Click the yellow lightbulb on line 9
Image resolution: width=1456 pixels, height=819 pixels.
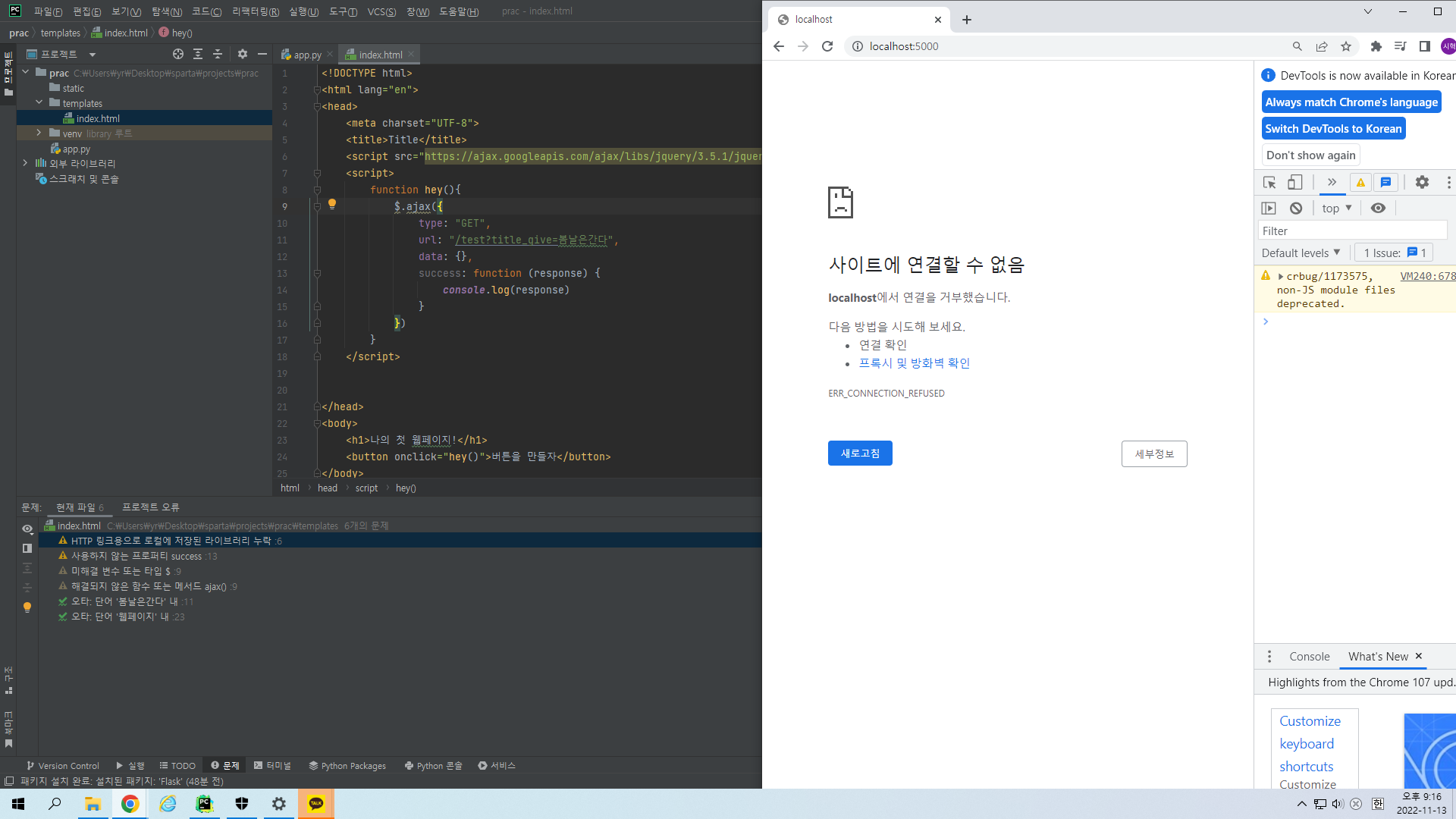coord(331,204)
